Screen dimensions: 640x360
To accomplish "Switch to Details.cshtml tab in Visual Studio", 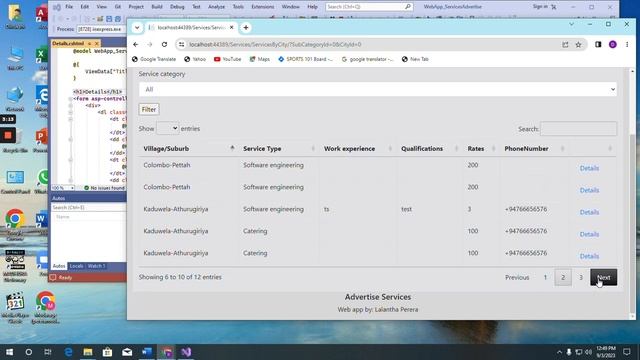I will (x=68, y=43).
